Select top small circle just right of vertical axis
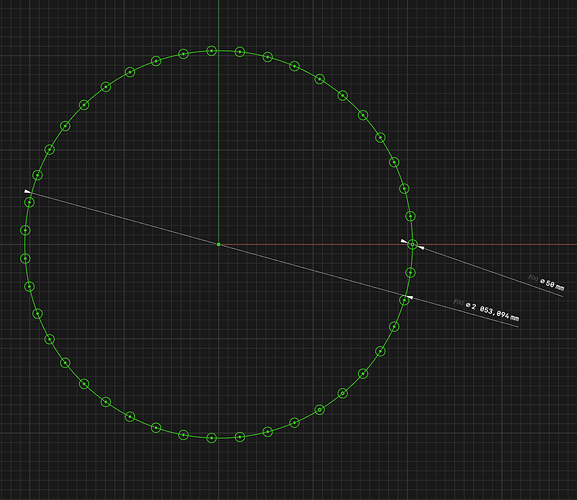Image resolution: width=577 pixels, height=500 pixels. (x=240, y=52)
